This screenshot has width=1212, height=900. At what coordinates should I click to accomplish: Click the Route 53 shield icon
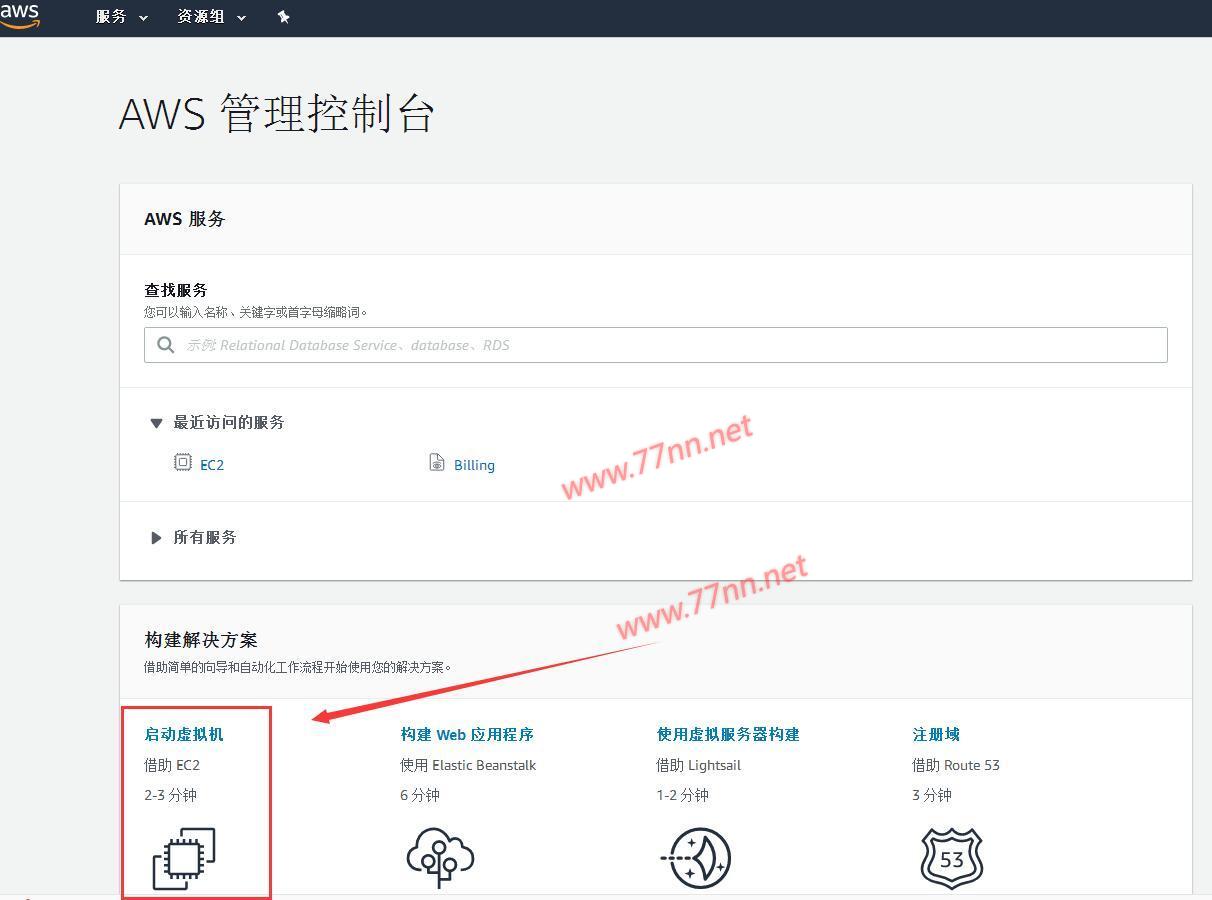952,858
